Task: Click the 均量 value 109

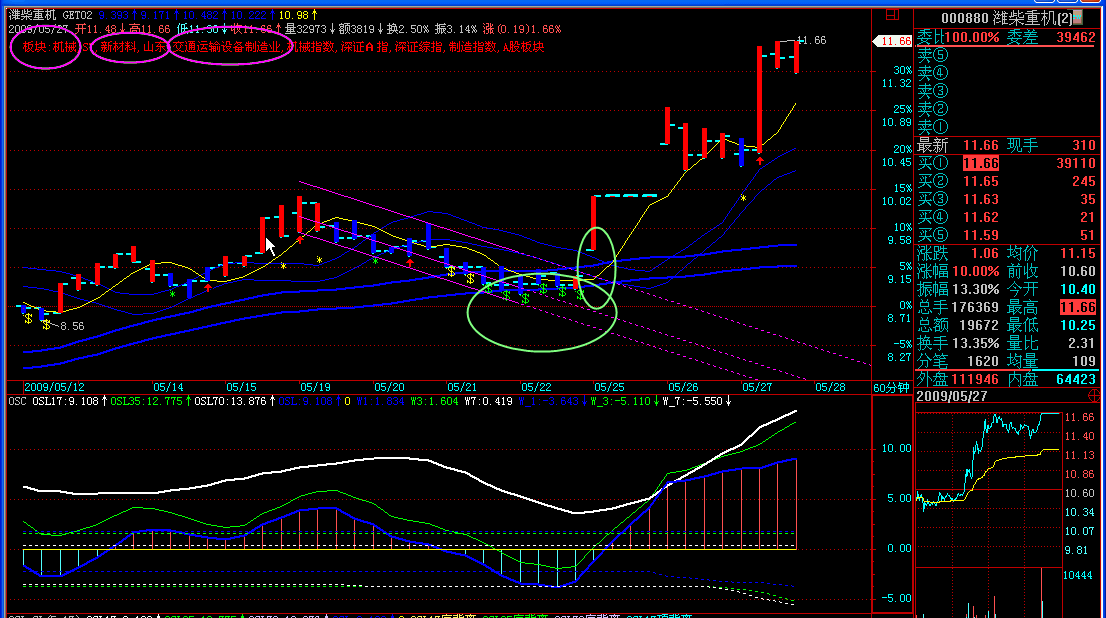Action: click(x=1084, y=361)
